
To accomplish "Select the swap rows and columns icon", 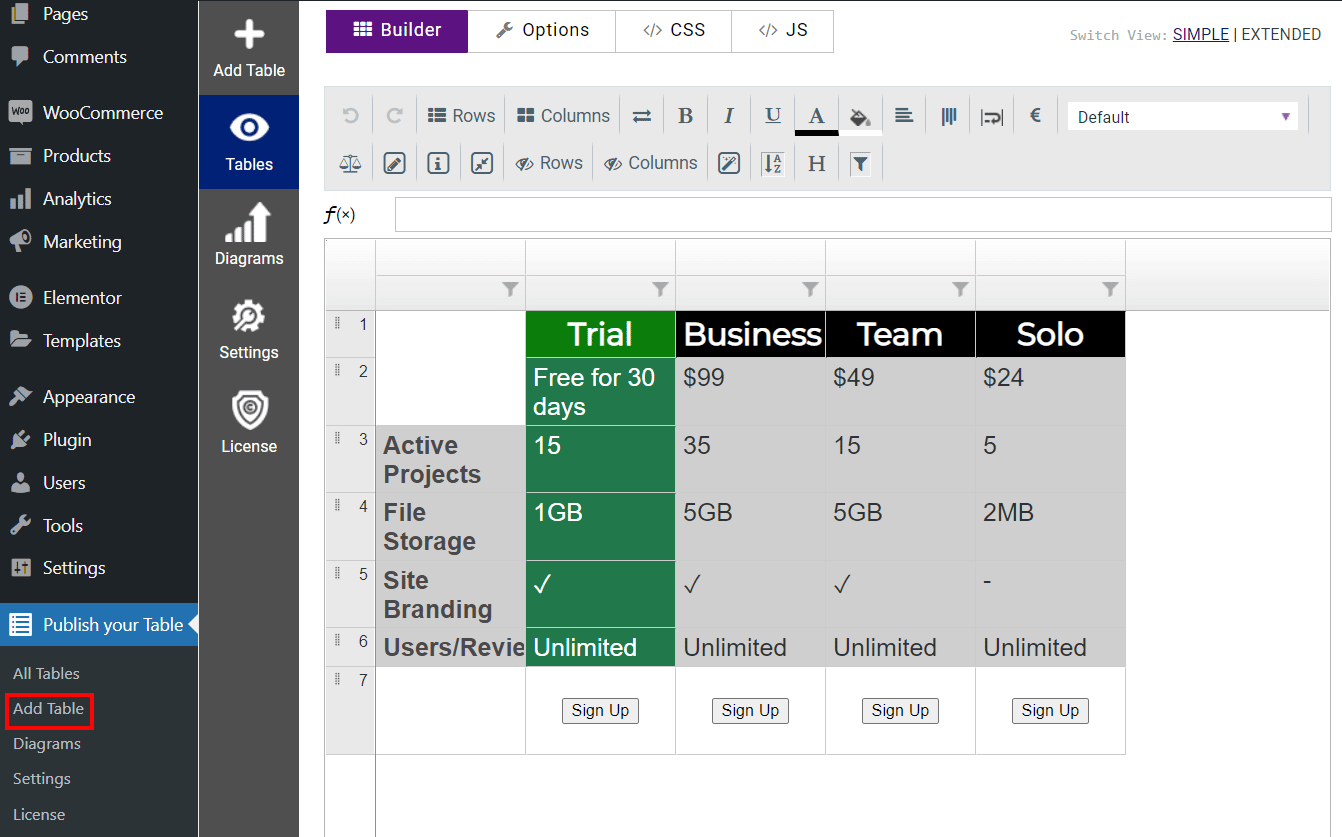I will (x=640, y=115).
